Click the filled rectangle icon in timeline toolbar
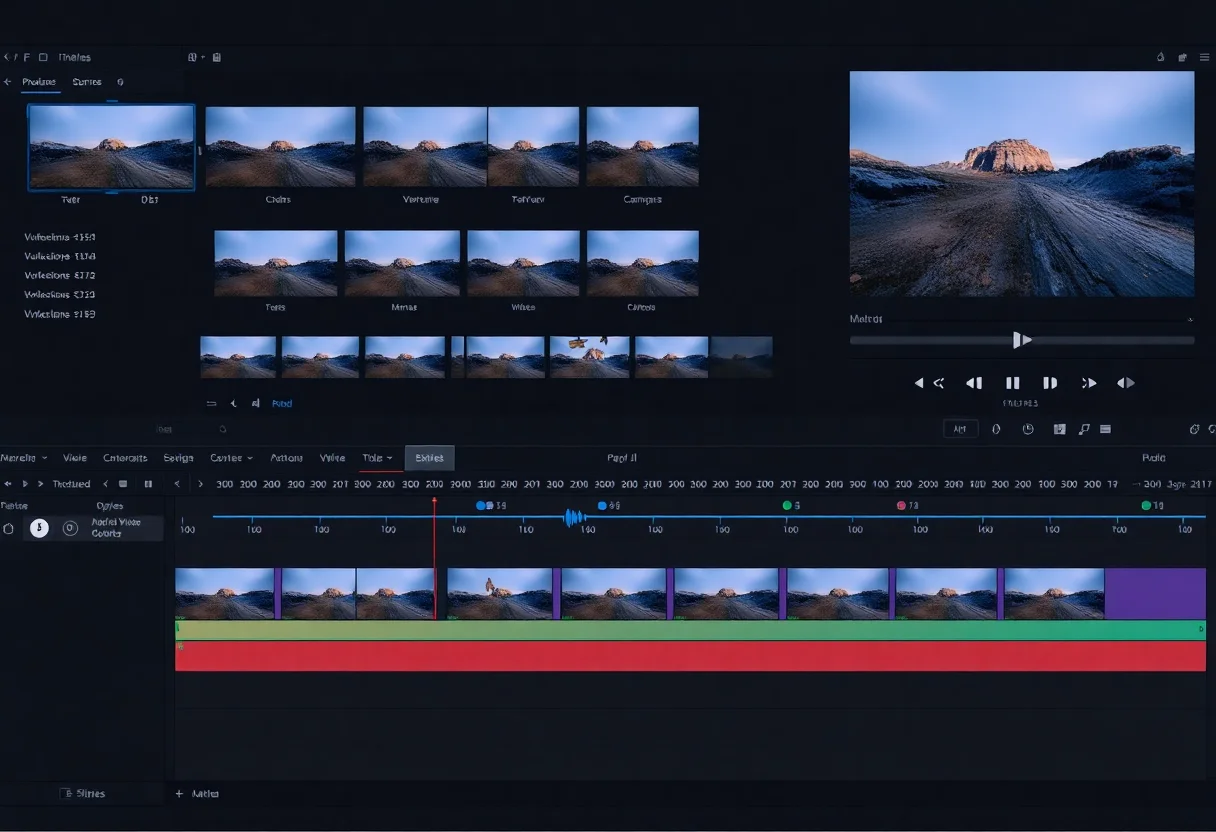This screenshot has height=832, width=1216. 123,484
